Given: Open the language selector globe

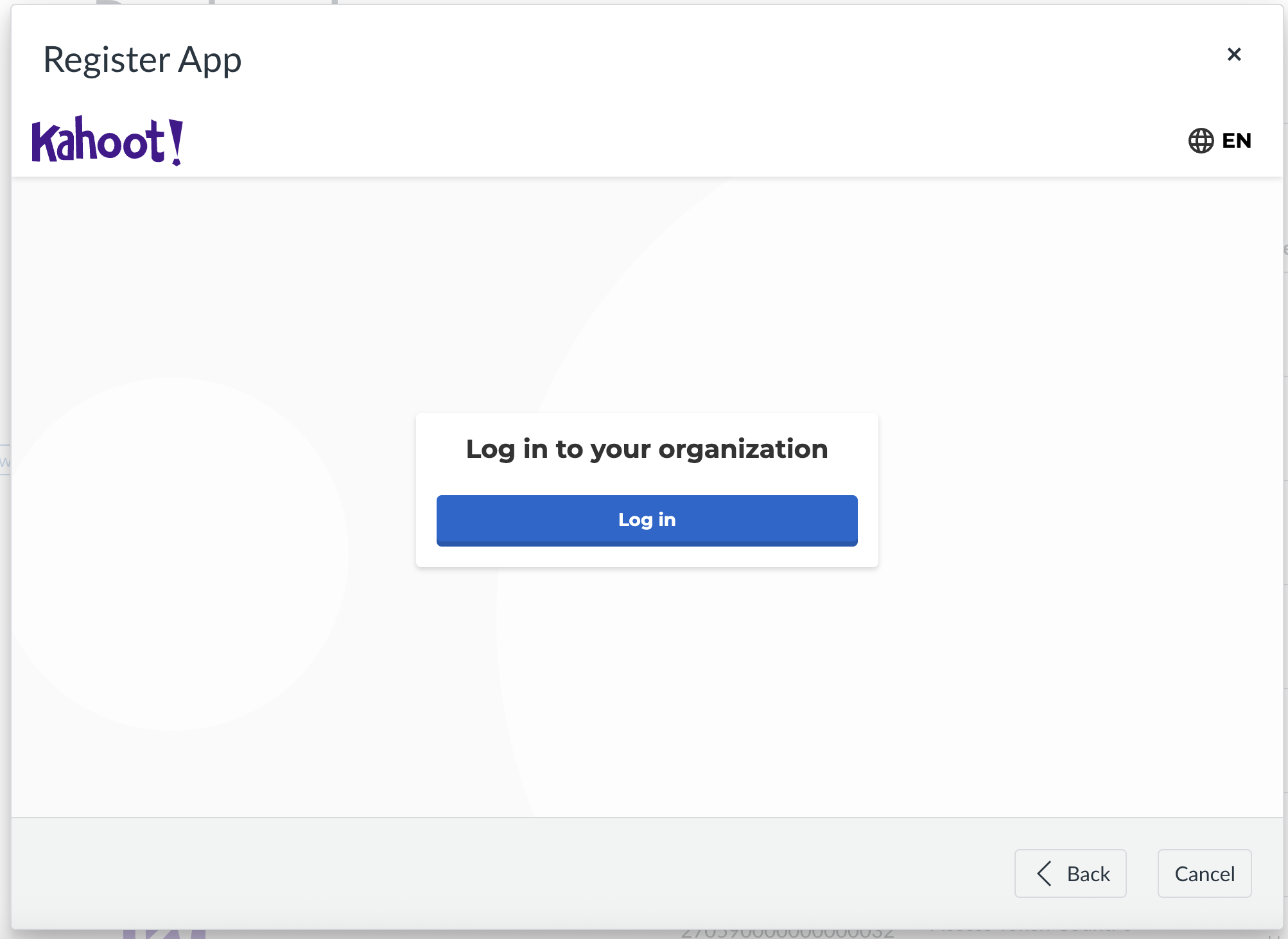Looking at the screenshot, I should coord(1201,139).
